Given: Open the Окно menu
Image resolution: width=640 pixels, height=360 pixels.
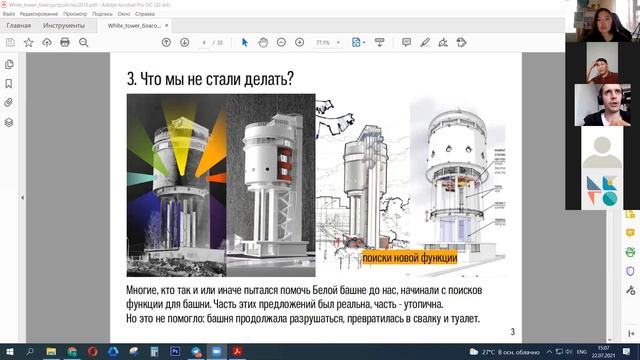Looking at the screenshot, I should 124,14.
